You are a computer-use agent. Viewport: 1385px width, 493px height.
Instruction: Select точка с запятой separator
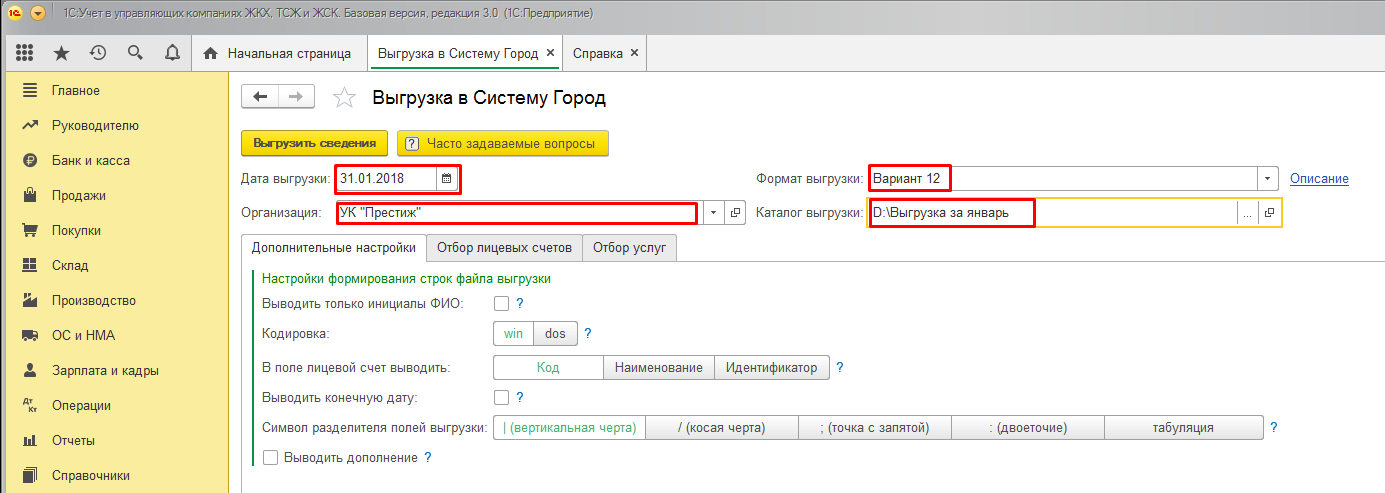tap(875, 428)
